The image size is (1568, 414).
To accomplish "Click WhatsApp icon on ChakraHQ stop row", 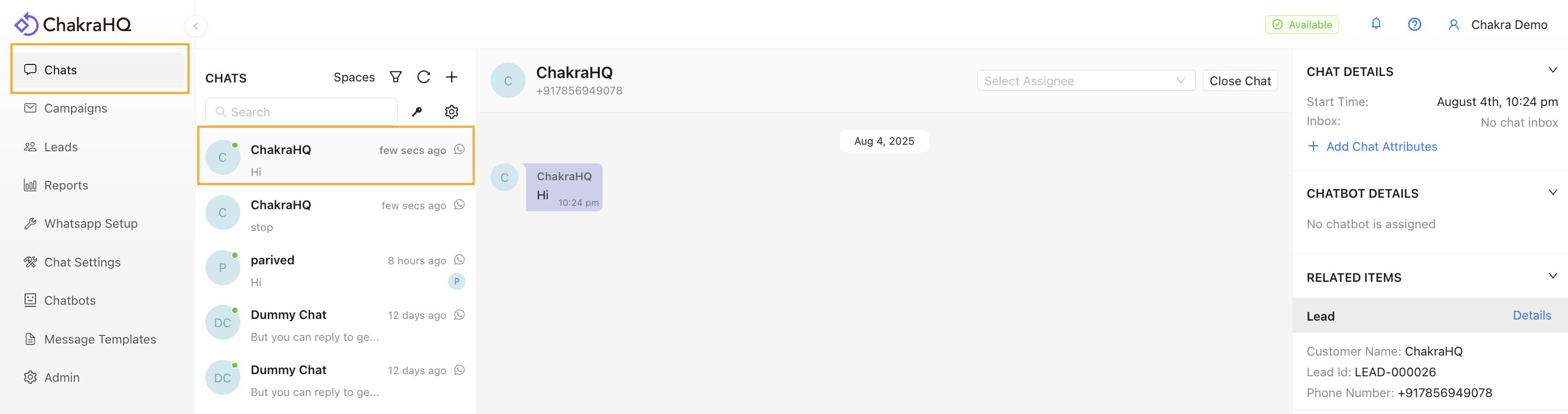I will coord(459,205).
